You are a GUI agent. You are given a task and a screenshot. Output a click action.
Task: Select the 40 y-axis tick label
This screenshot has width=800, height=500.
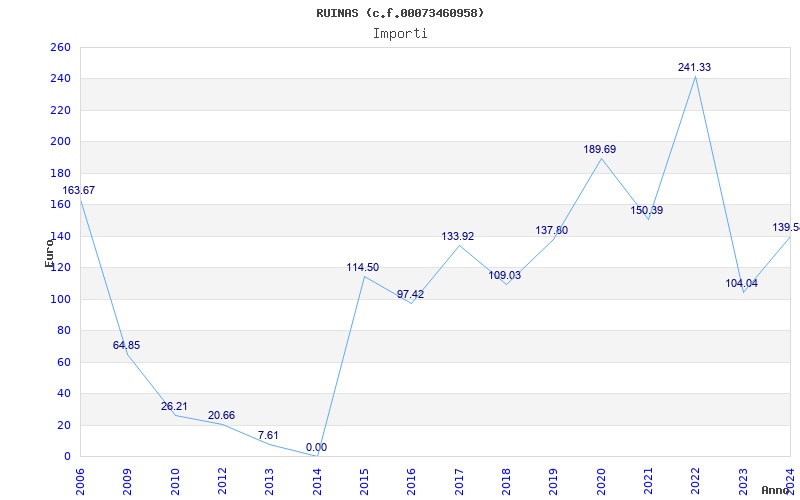pyautogui.click(x=63, y=393)
